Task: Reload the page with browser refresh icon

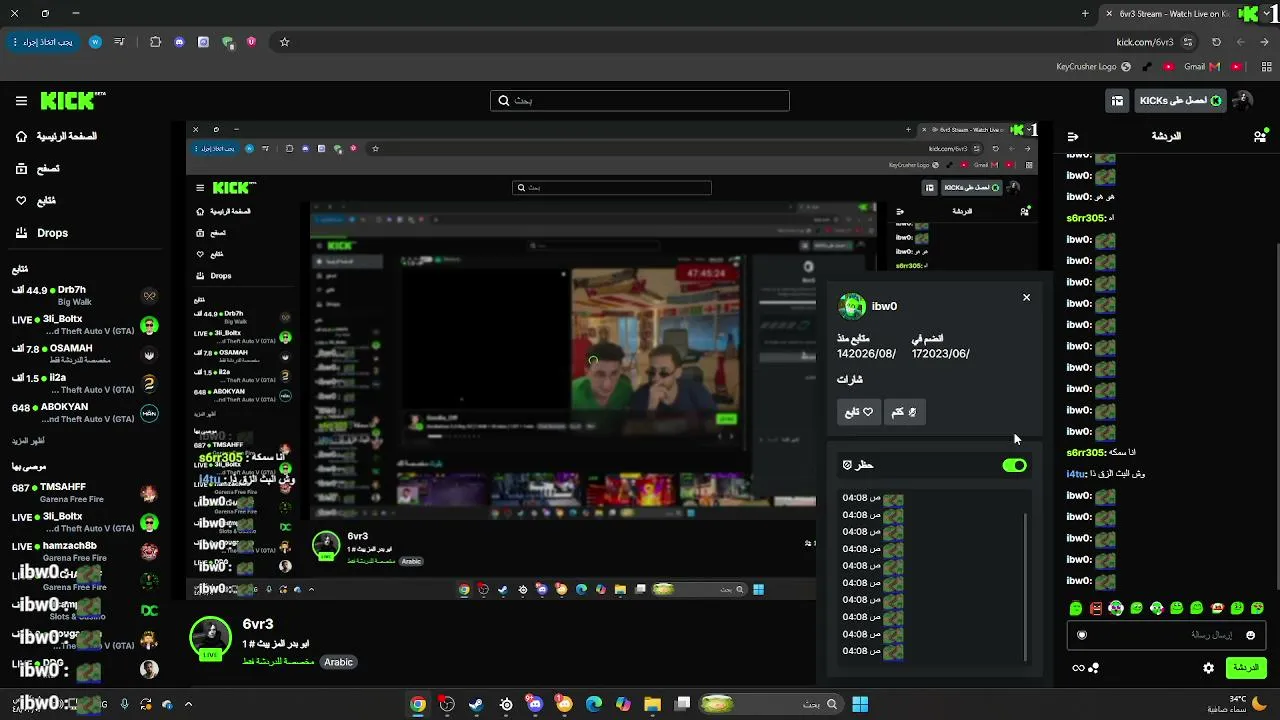Action: (1216, 42)
